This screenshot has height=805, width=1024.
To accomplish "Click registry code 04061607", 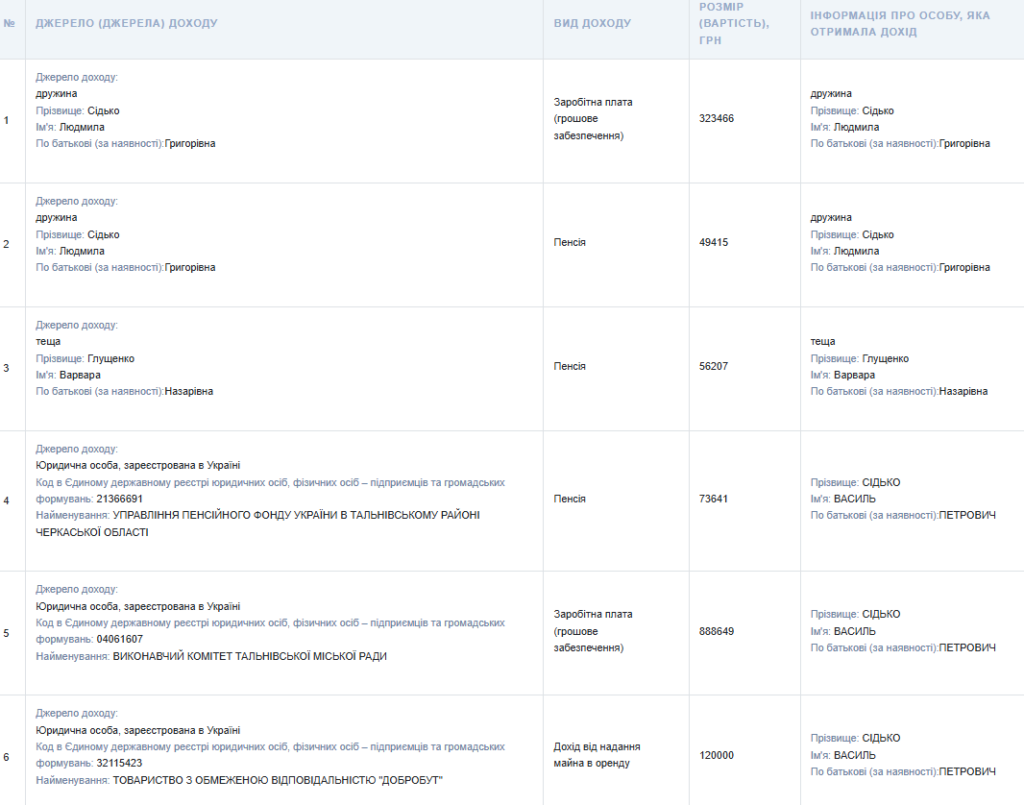I will pos(120,639).
